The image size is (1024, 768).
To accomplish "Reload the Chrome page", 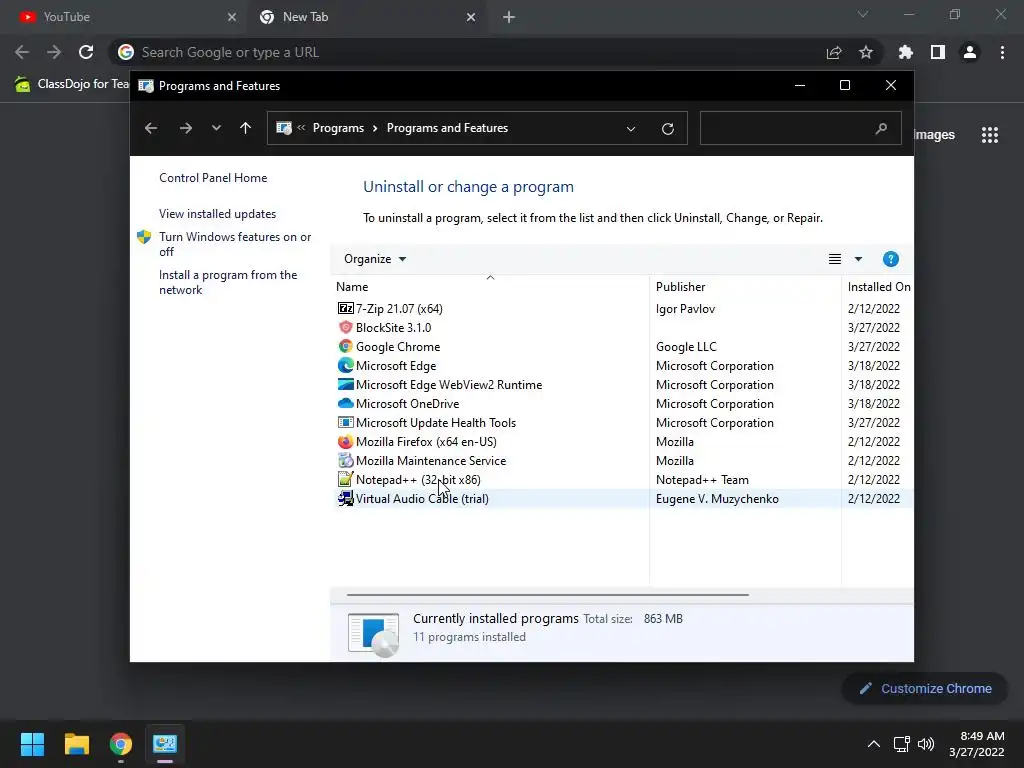I will (86, 52).
